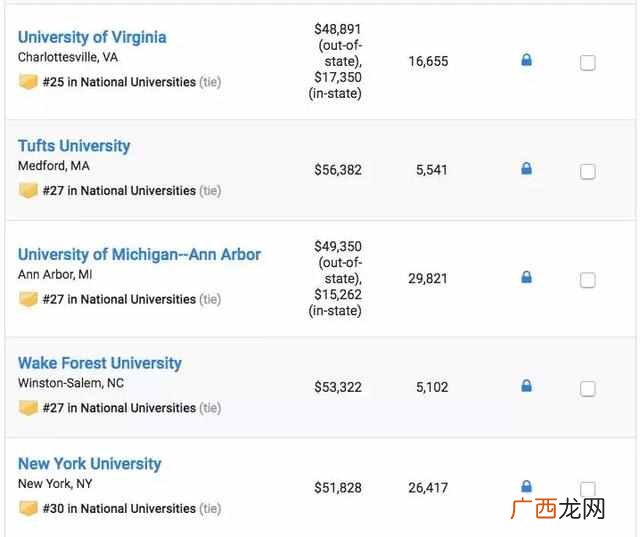Tick the checkbox for Wake Forest University

(588, 388)
